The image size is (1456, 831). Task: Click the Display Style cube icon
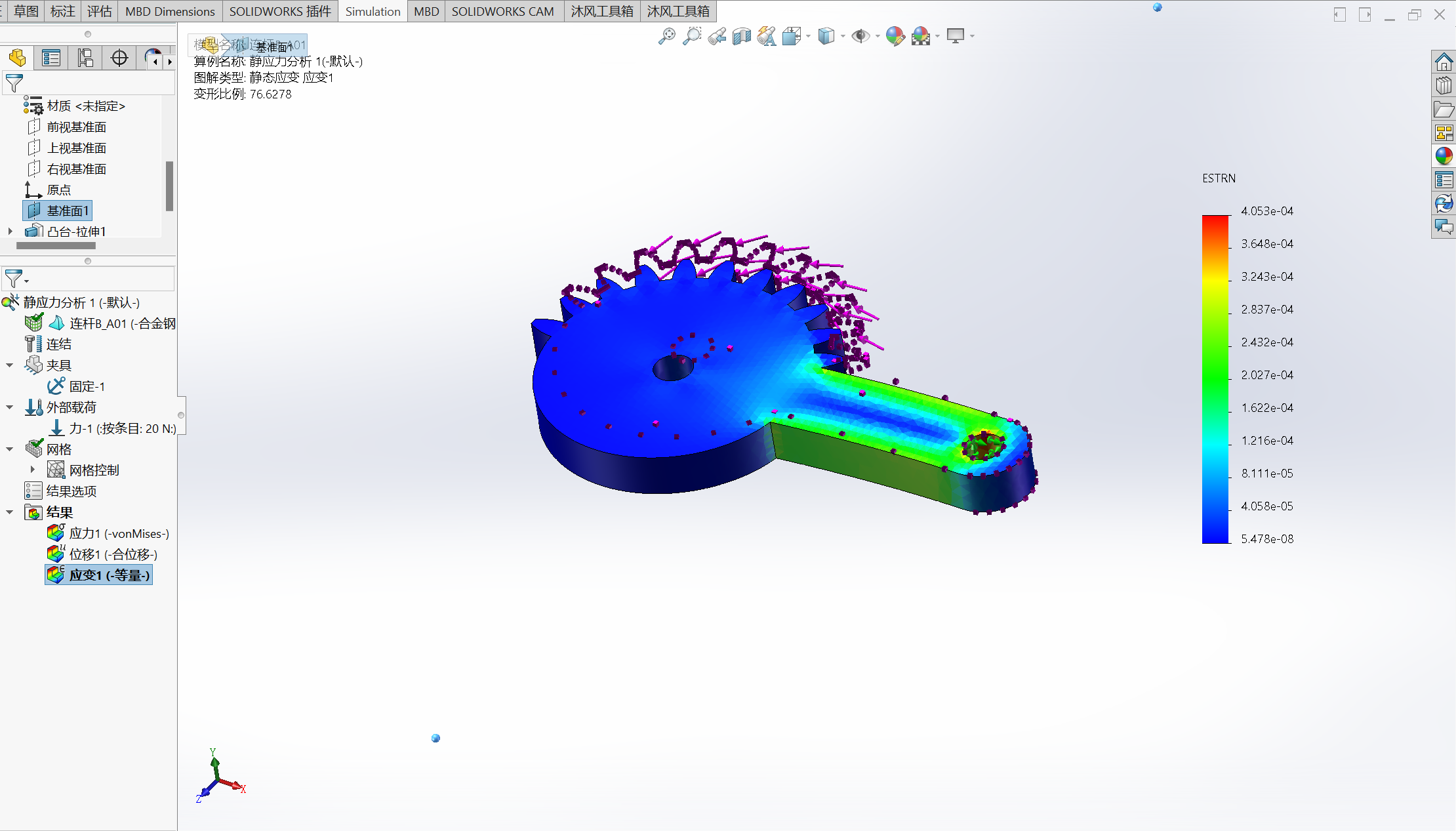tap(826, 36)
